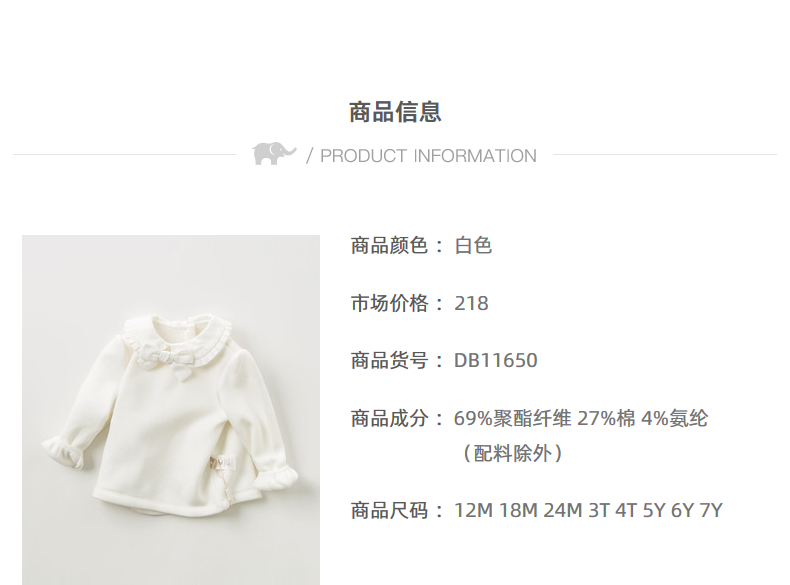Select size 3T
Viewport: 790px width, 585px height.
(x=599, y=510)
